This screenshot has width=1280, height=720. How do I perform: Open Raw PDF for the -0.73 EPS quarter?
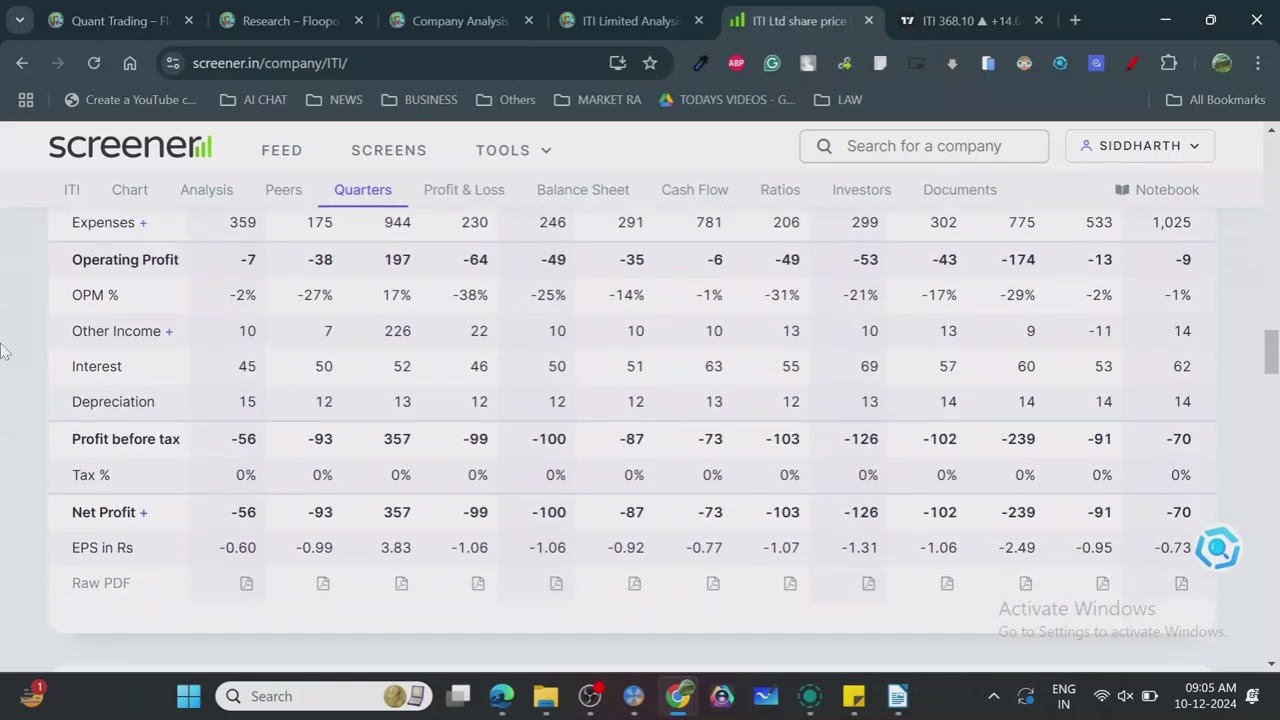coord(1181,584)
